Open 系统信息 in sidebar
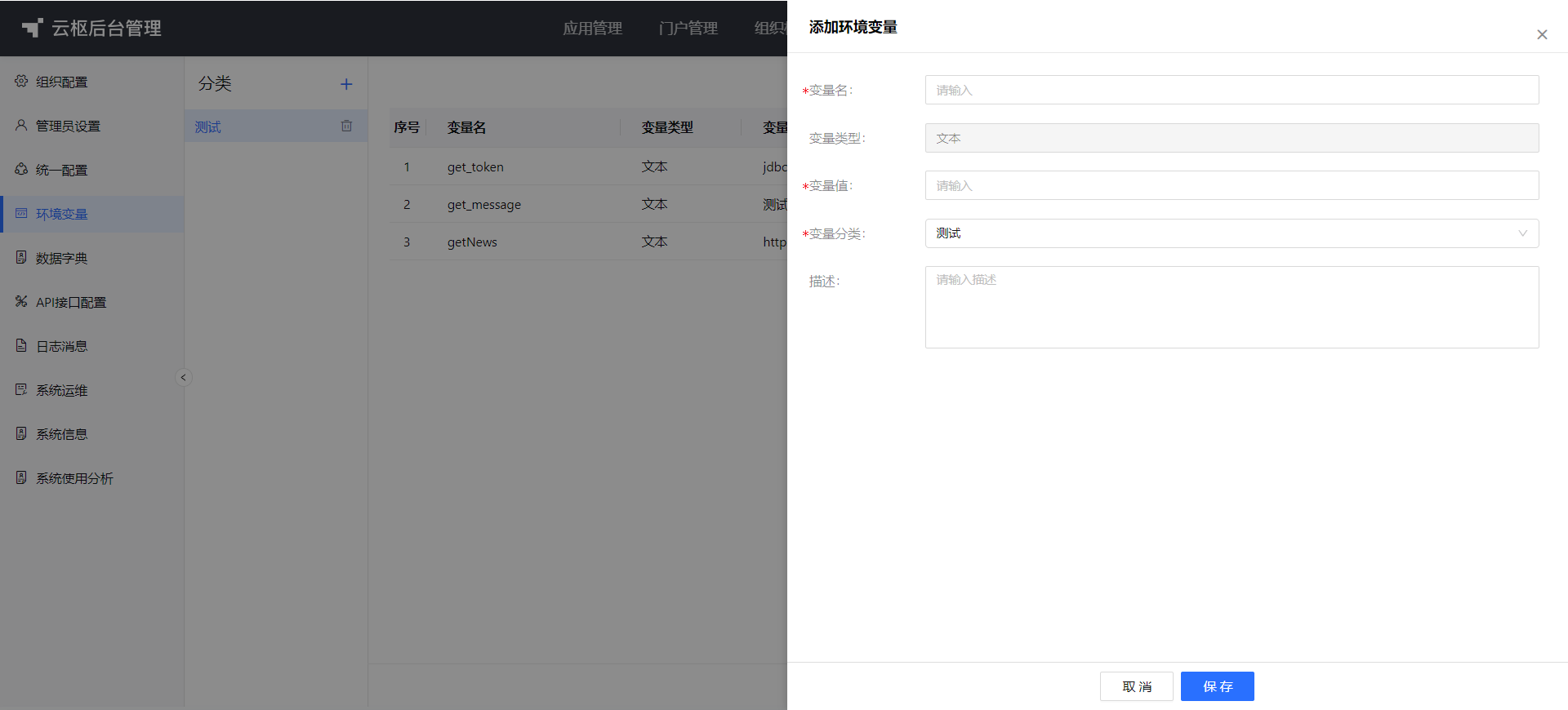The width and height of the screenshot is (1568, 710). [x=91, y=434]
